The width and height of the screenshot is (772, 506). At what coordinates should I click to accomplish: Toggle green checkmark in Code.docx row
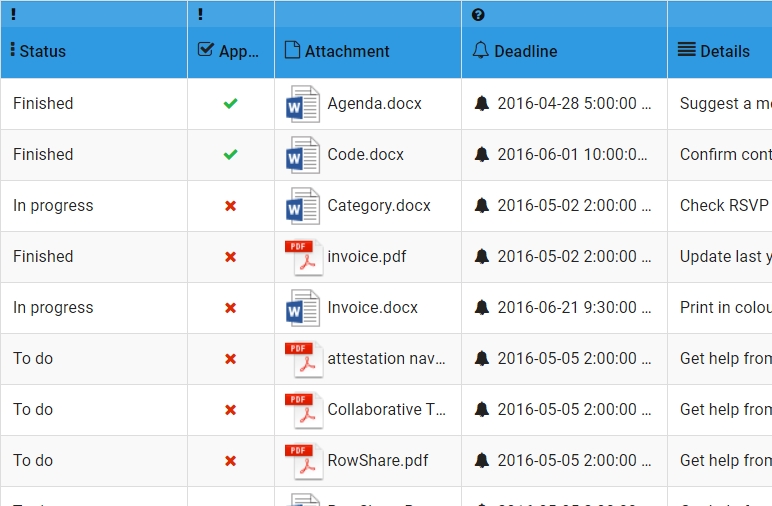point(230,155)
